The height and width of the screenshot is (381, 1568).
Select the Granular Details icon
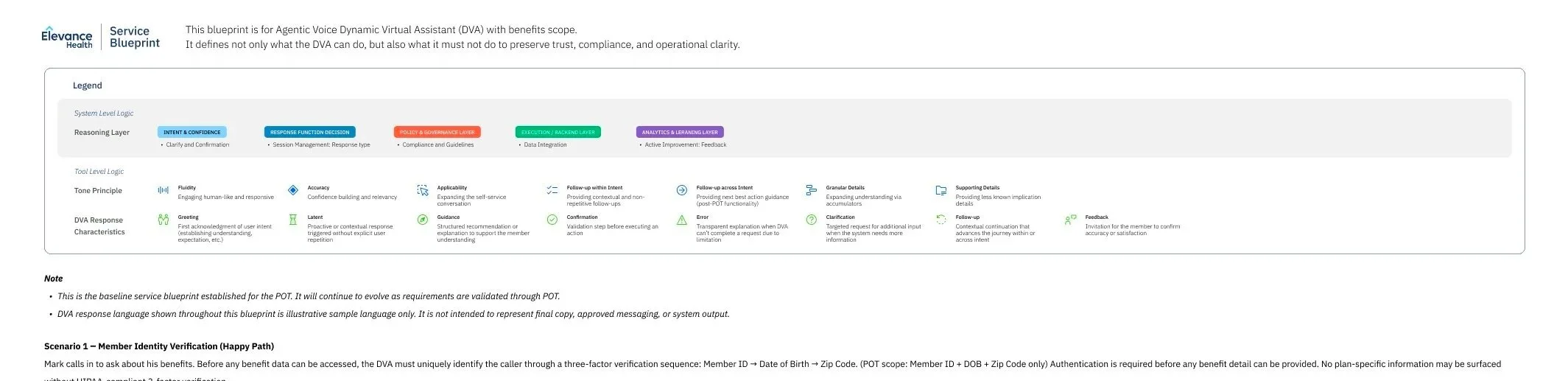812,190
